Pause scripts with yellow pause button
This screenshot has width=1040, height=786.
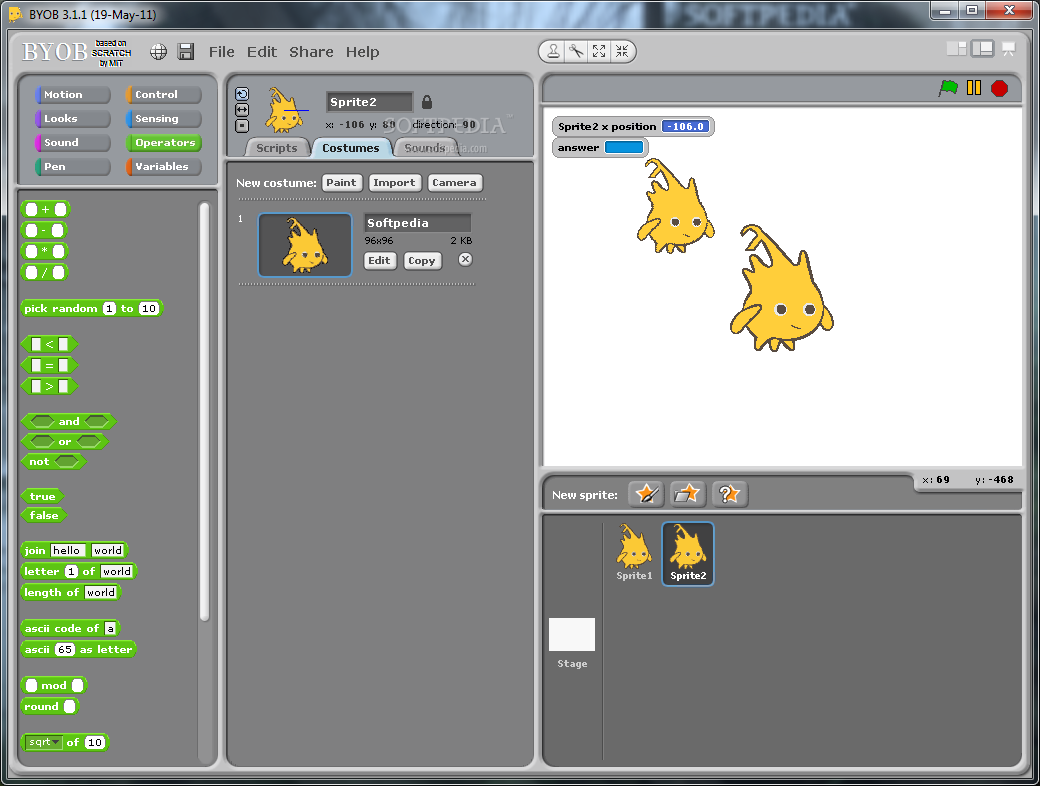(x=974, y=88)
